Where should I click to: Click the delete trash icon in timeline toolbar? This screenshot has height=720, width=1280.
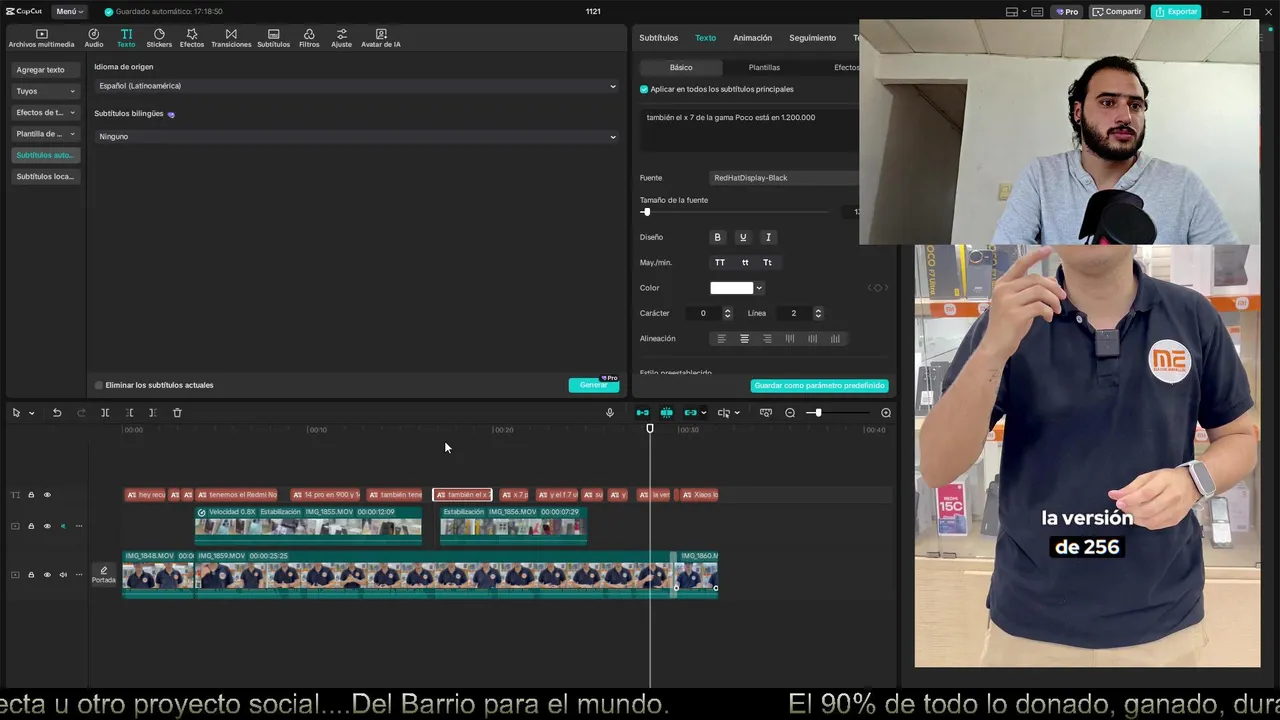coord(177,413)
